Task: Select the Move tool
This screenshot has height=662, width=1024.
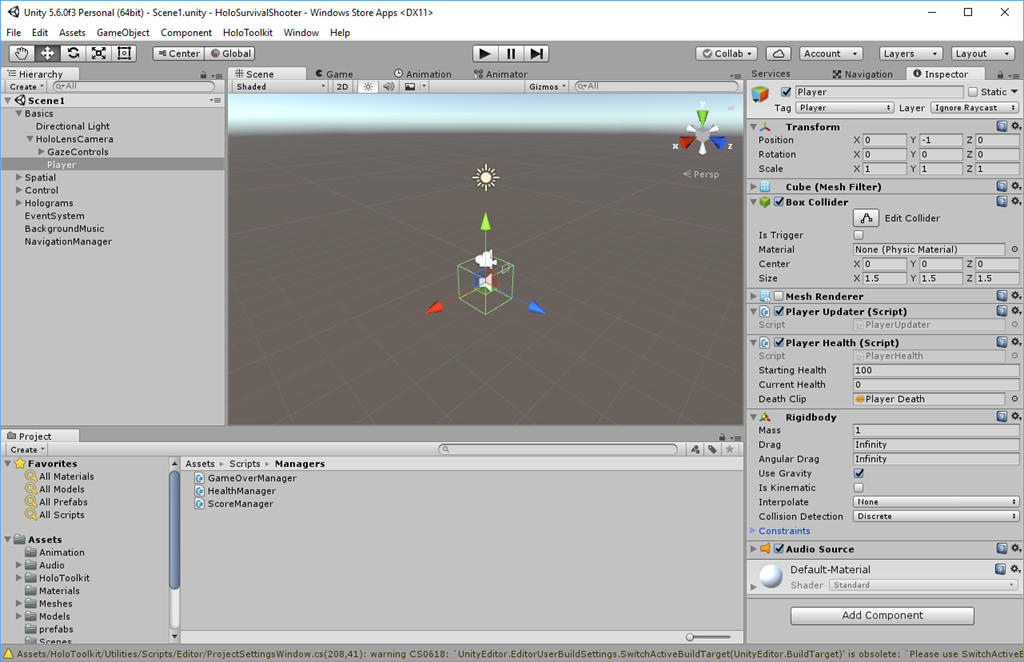Action: click(x=47, y=54)
